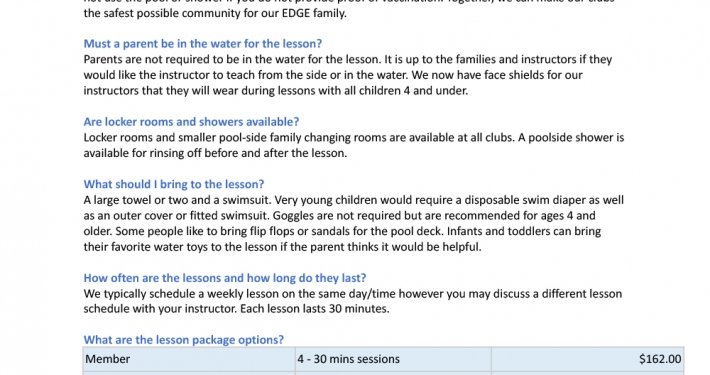The image size is (710, 375).
Task: Click the sentence beginning 'Parents are not required'
Action: [233, 59]
